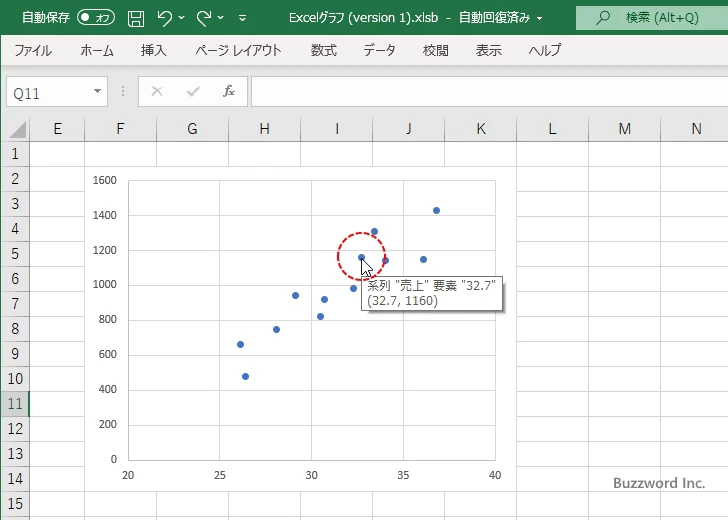Select row 11 header
The height and width of the screenshot is (520, 728).
[x=15, y=403]
